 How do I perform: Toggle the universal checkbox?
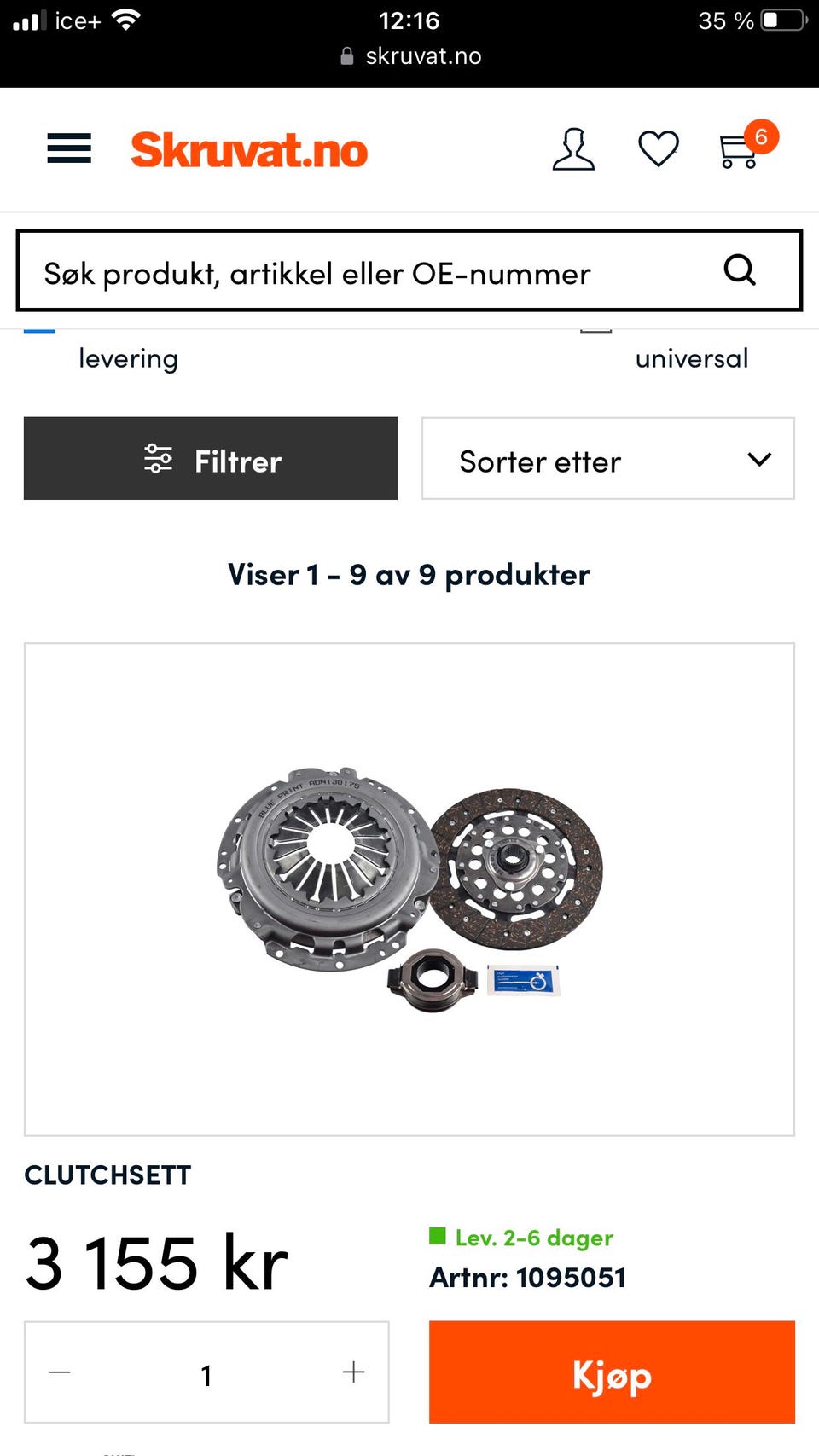coord(596,329)
